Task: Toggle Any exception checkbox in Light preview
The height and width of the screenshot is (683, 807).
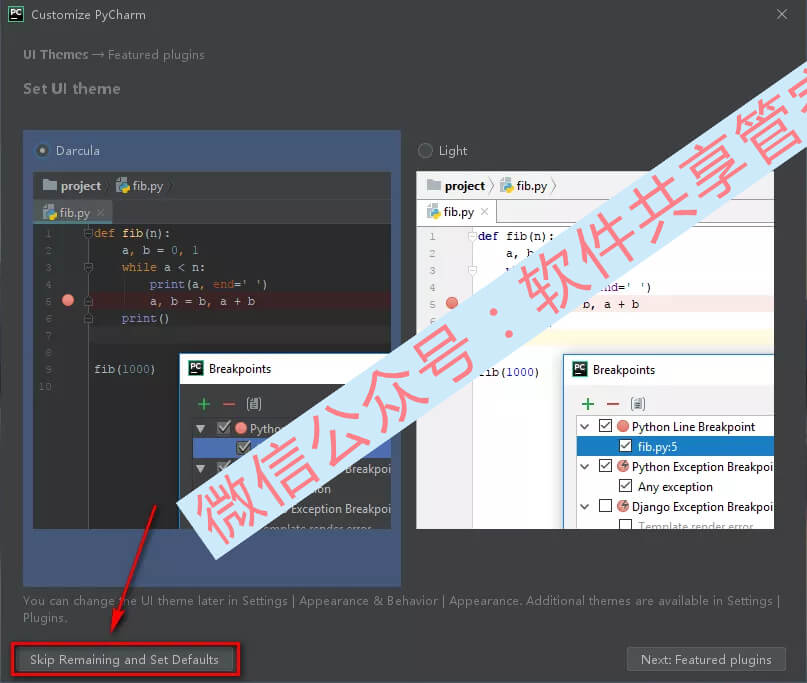Action: tap(625, 486)
